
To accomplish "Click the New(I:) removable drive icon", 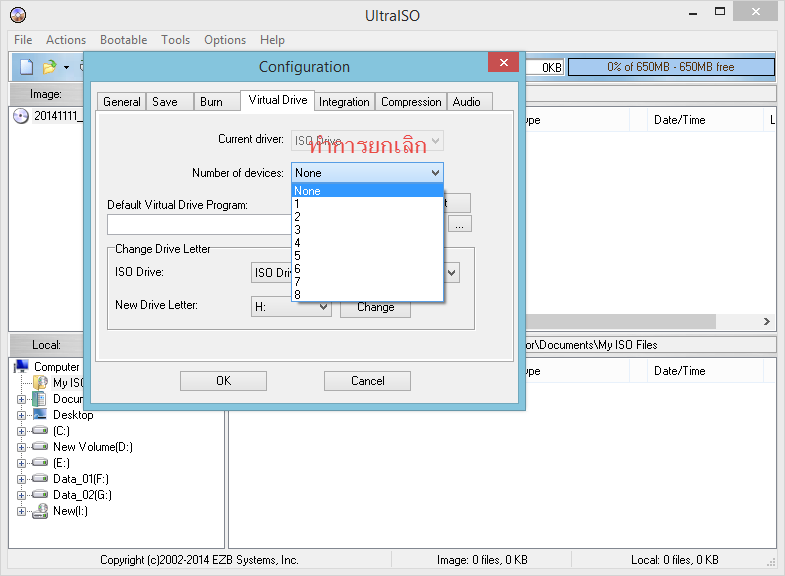I will click(x=40, y=511).
